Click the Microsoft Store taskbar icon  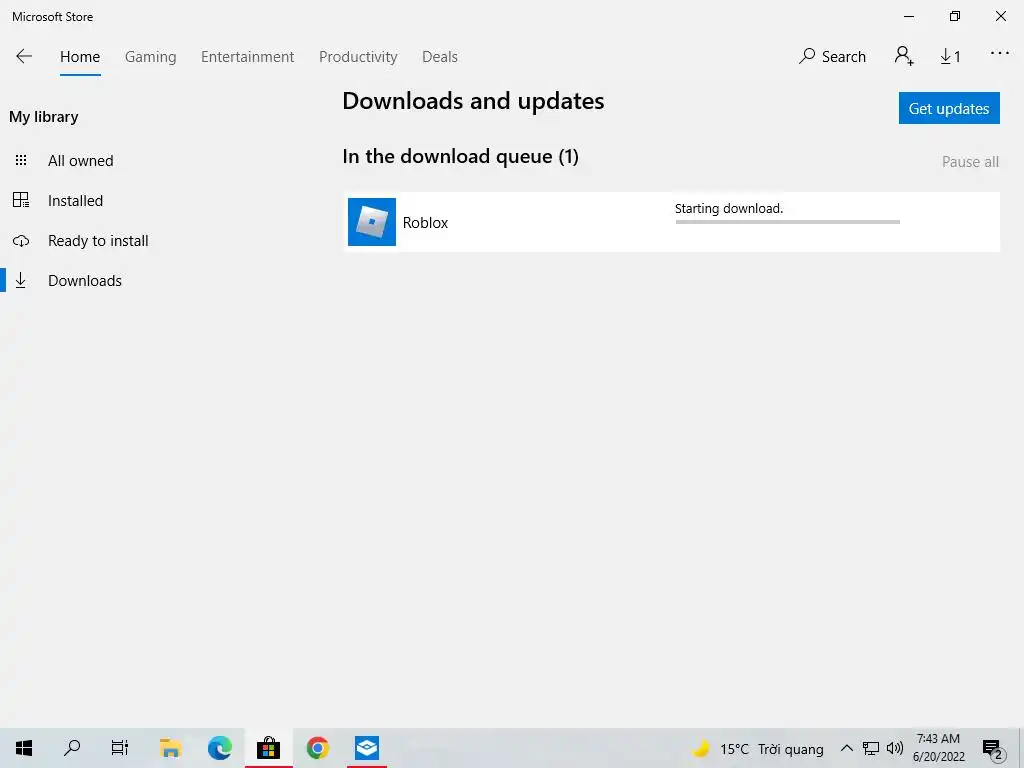pos(268,748)
